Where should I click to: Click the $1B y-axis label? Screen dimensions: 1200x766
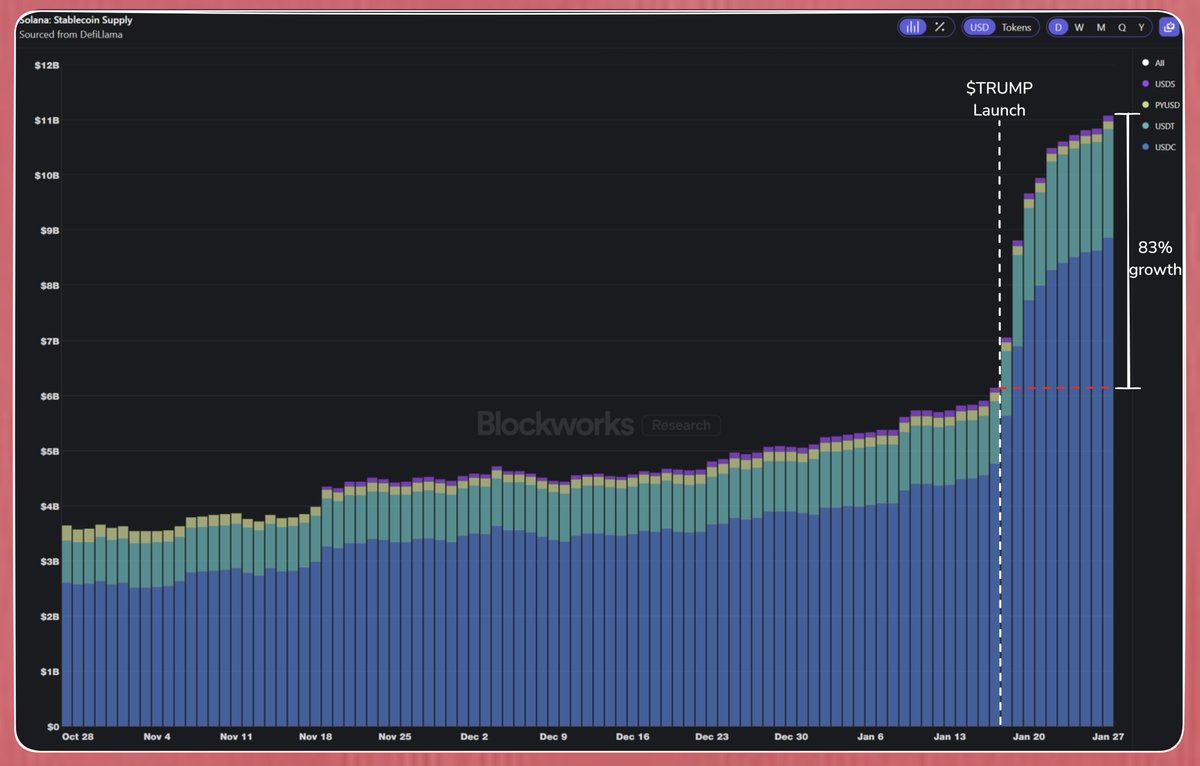coord(50,672)
